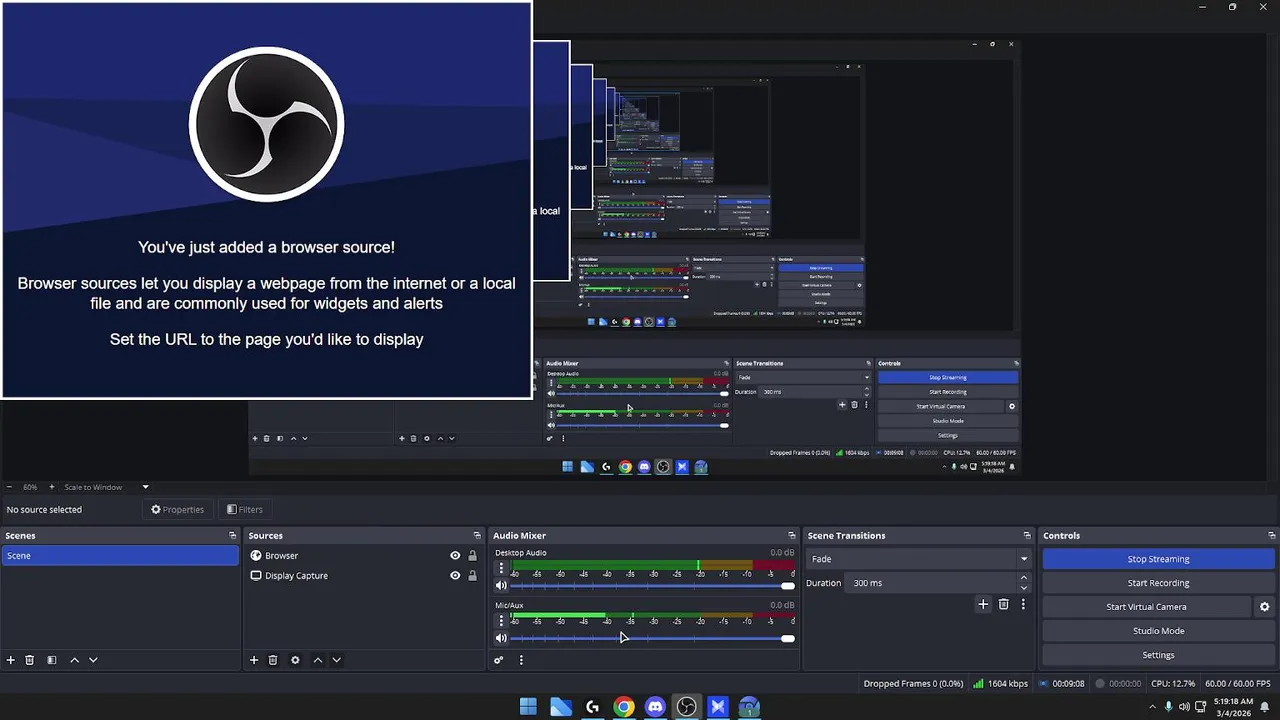
Task: Click the Dropped Frames status entry
Action: (913, 684)
